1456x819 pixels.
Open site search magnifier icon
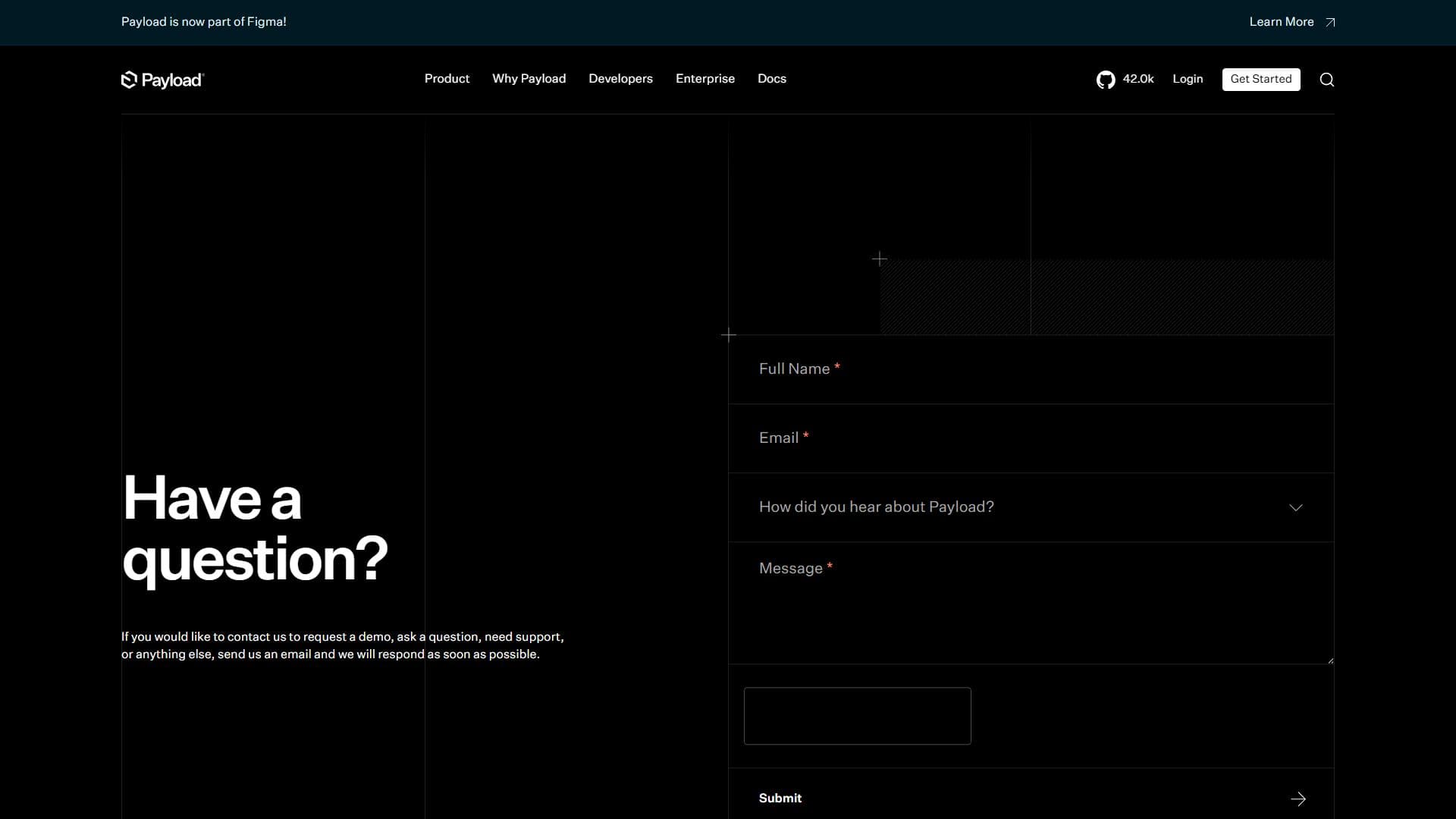[1326, 80]
